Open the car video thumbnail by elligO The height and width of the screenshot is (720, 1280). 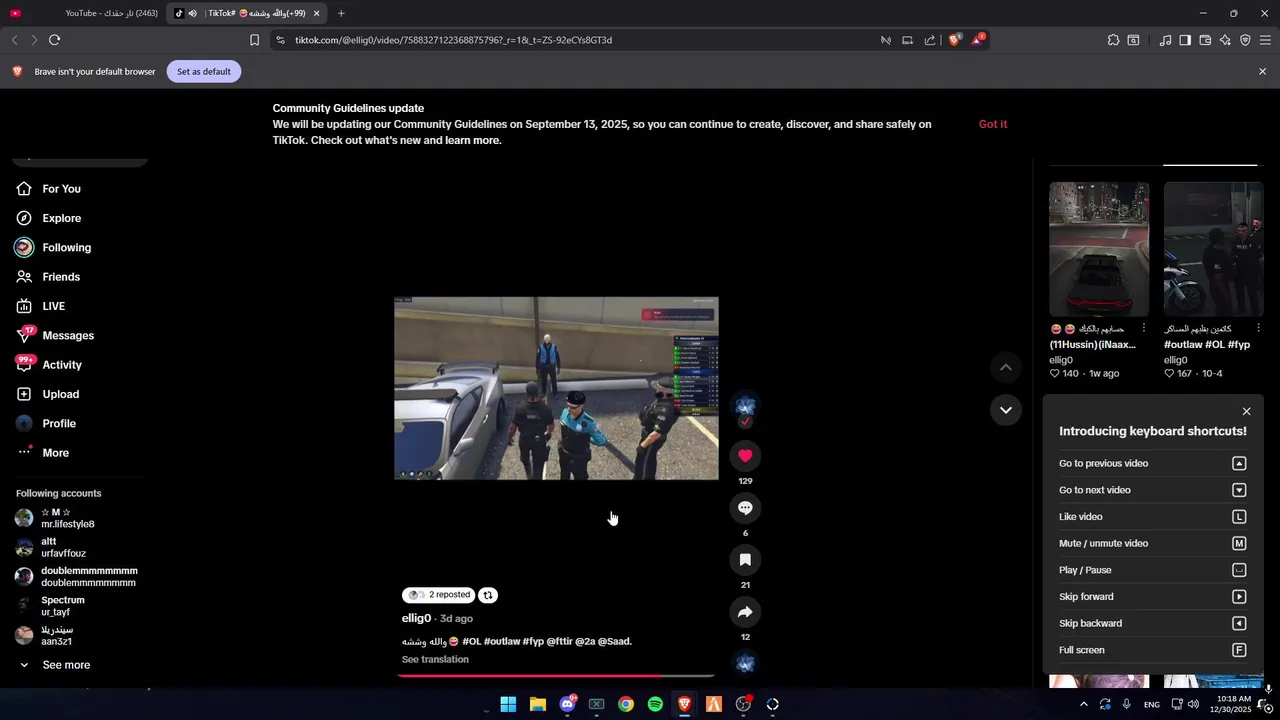[1099, 249]
